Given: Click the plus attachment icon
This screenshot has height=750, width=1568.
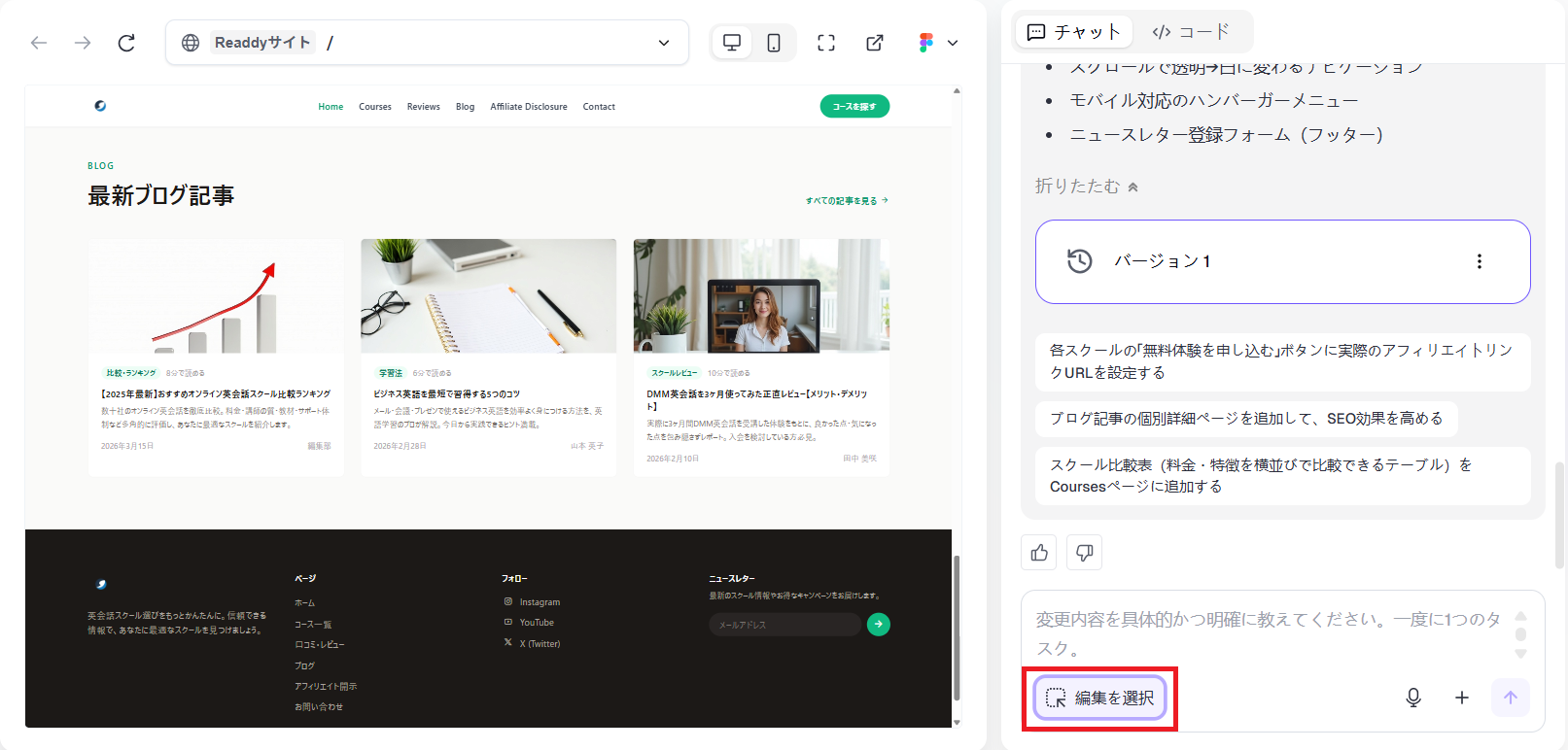Looking at the screenshot, I should pyautogui.click(x=1461, y=698).
